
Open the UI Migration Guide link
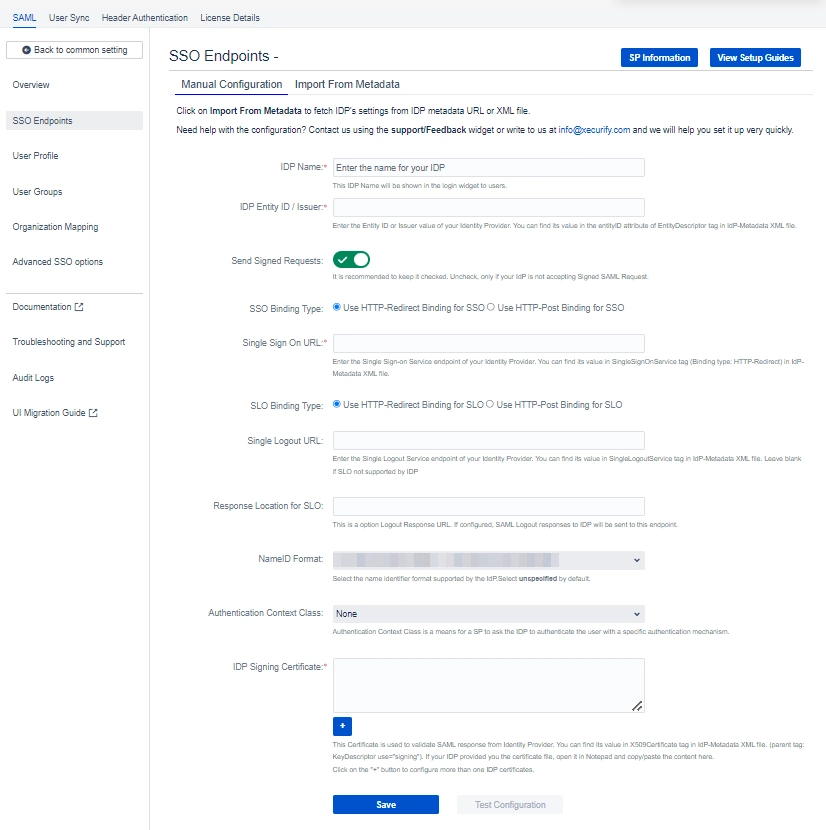tap(49, 413)
